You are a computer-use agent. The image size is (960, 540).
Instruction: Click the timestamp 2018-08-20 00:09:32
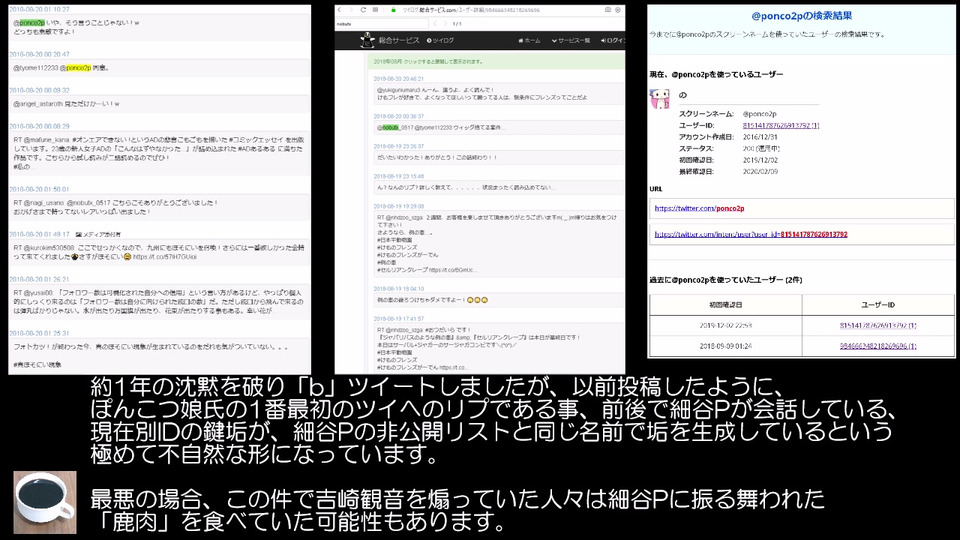[x=39, y=90]
